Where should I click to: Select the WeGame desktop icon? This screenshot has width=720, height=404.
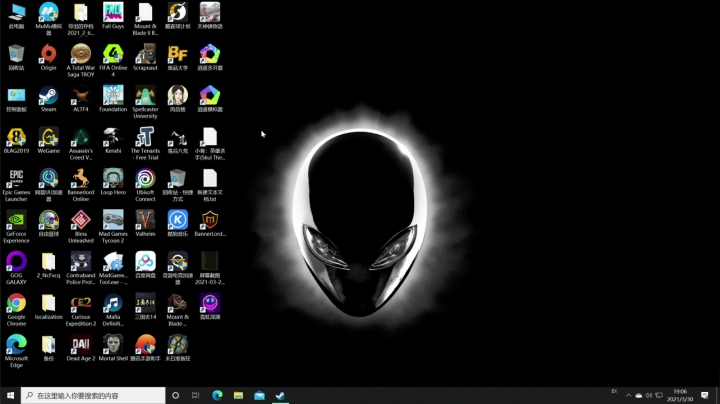48,140
